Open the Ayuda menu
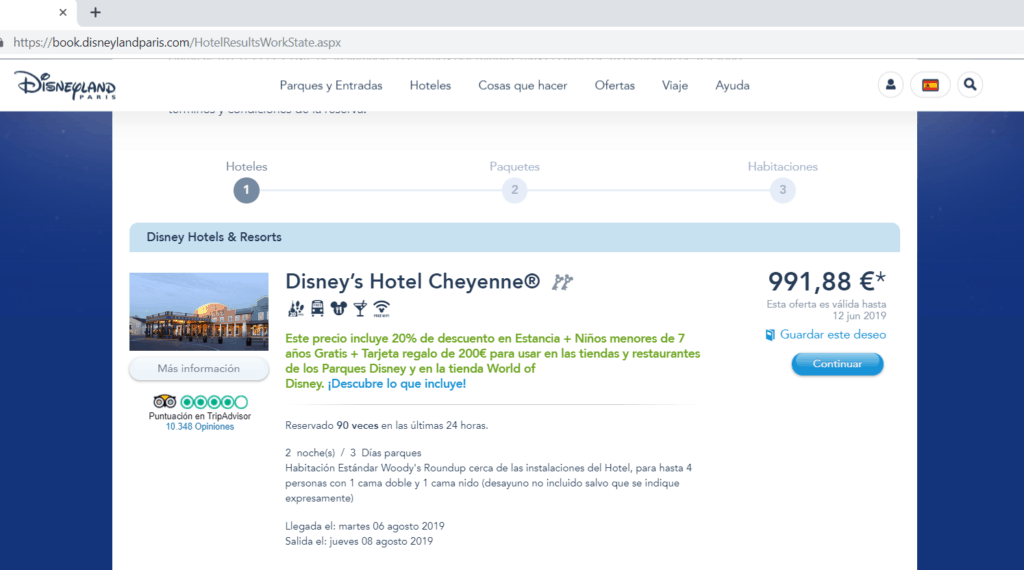 [732, 86]
